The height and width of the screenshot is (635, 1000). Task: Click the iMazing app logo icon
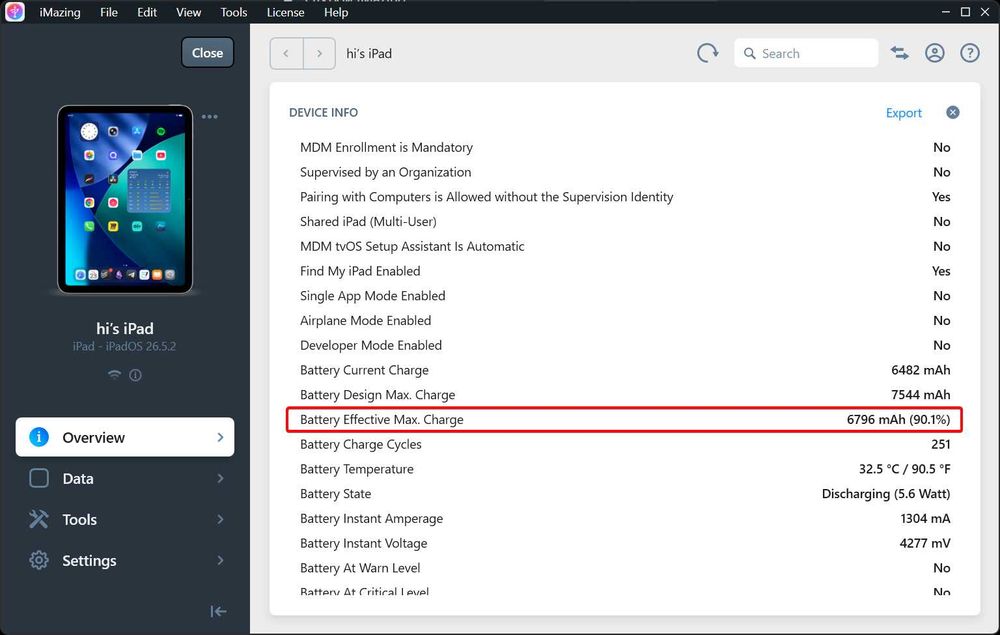point(15,11)
